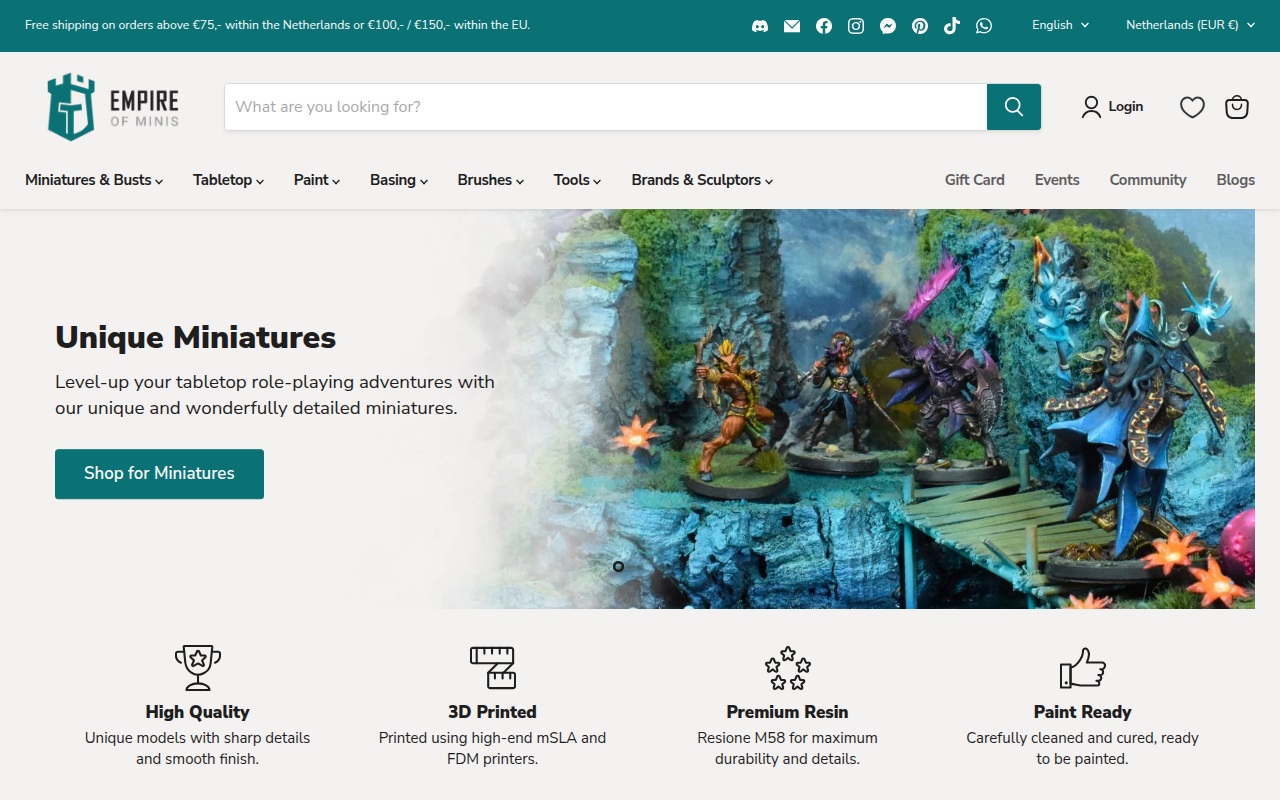This screenshot has width=1280, height=800.
Task: Open the TikTok icon link
Action: point(952,26)
